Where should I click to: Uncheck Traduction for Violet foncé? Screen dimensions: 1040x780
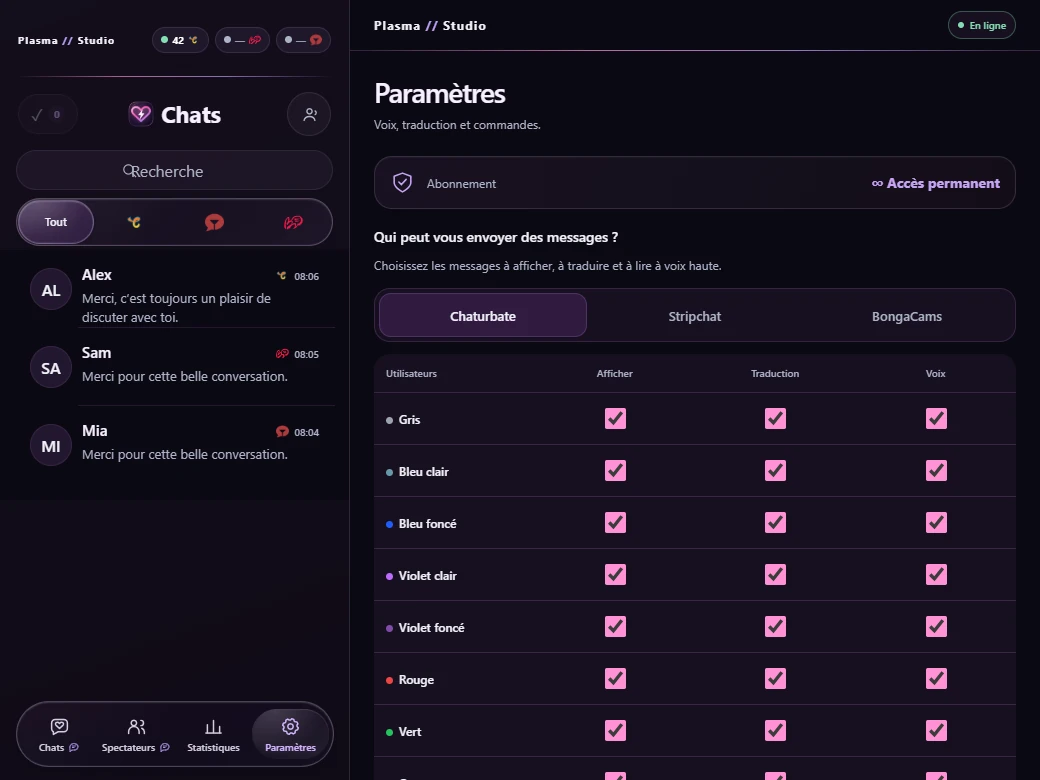tap(775, 626)
